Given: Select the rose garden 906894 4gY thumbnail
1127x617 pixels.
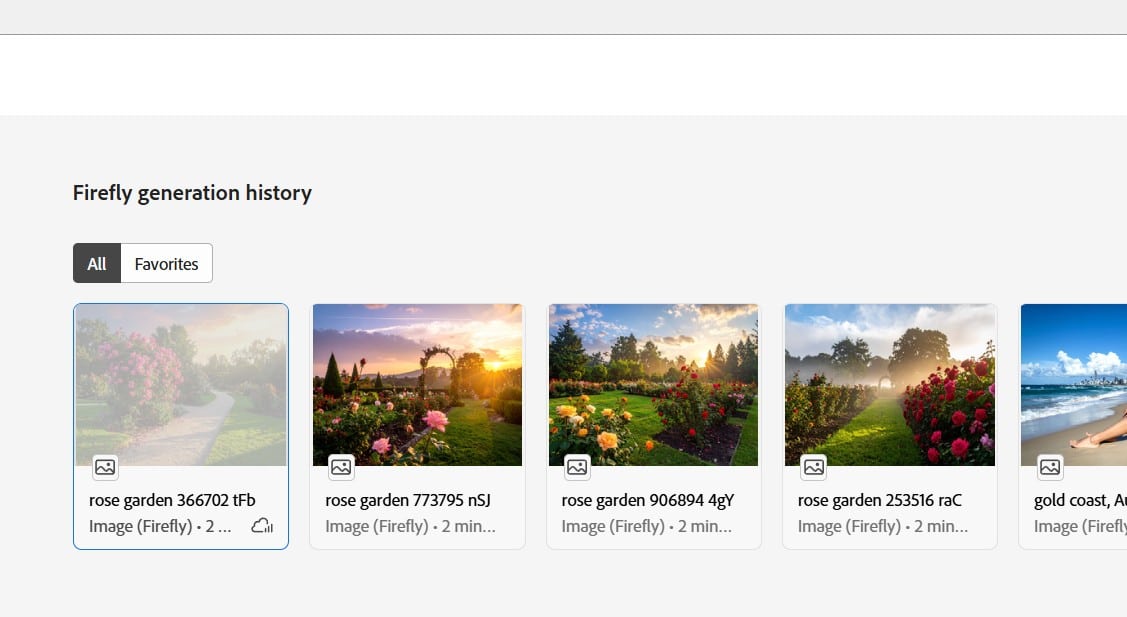Looking at the screenshot, I should (653, 385).
